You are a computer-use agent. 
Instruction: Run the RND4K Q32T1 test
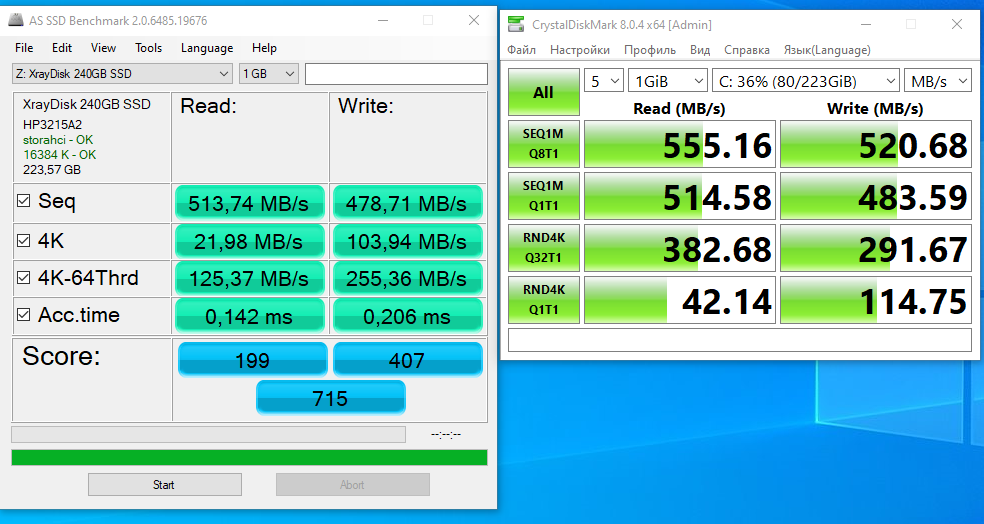point(543,248)
